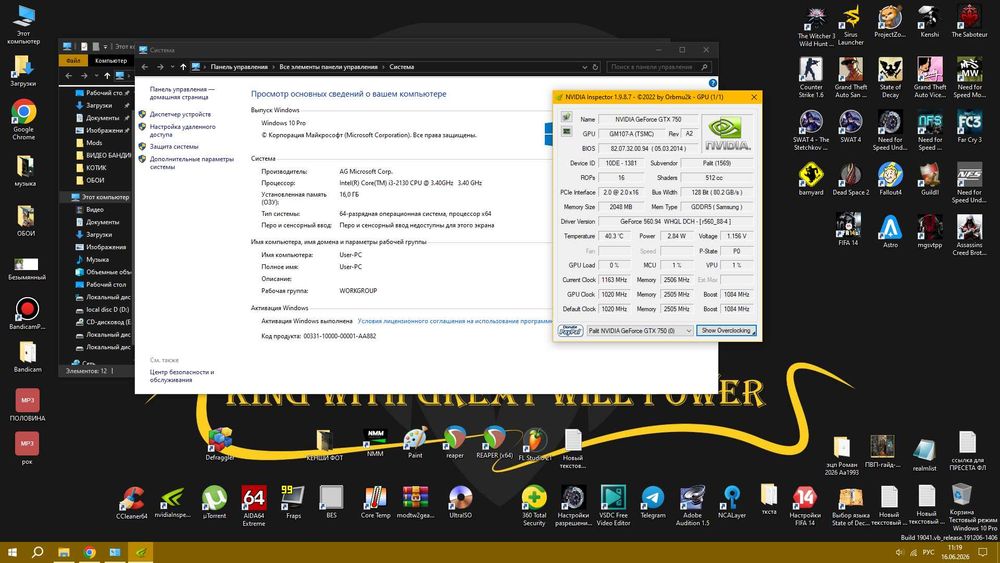Click the Windows Start button
This screenshot has height=563, width=1000.
12,552
